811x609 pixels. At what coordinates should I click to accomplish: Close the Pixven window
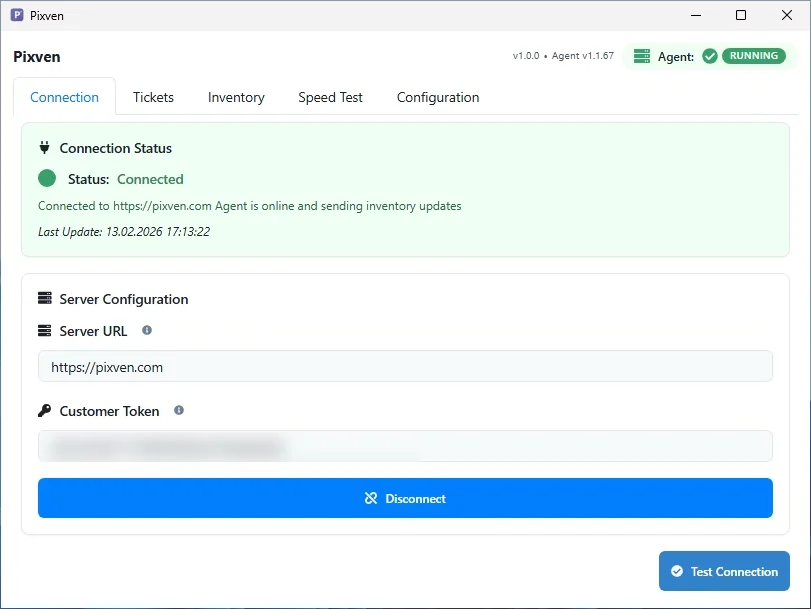pyautogui.click(x=787, y=15)
